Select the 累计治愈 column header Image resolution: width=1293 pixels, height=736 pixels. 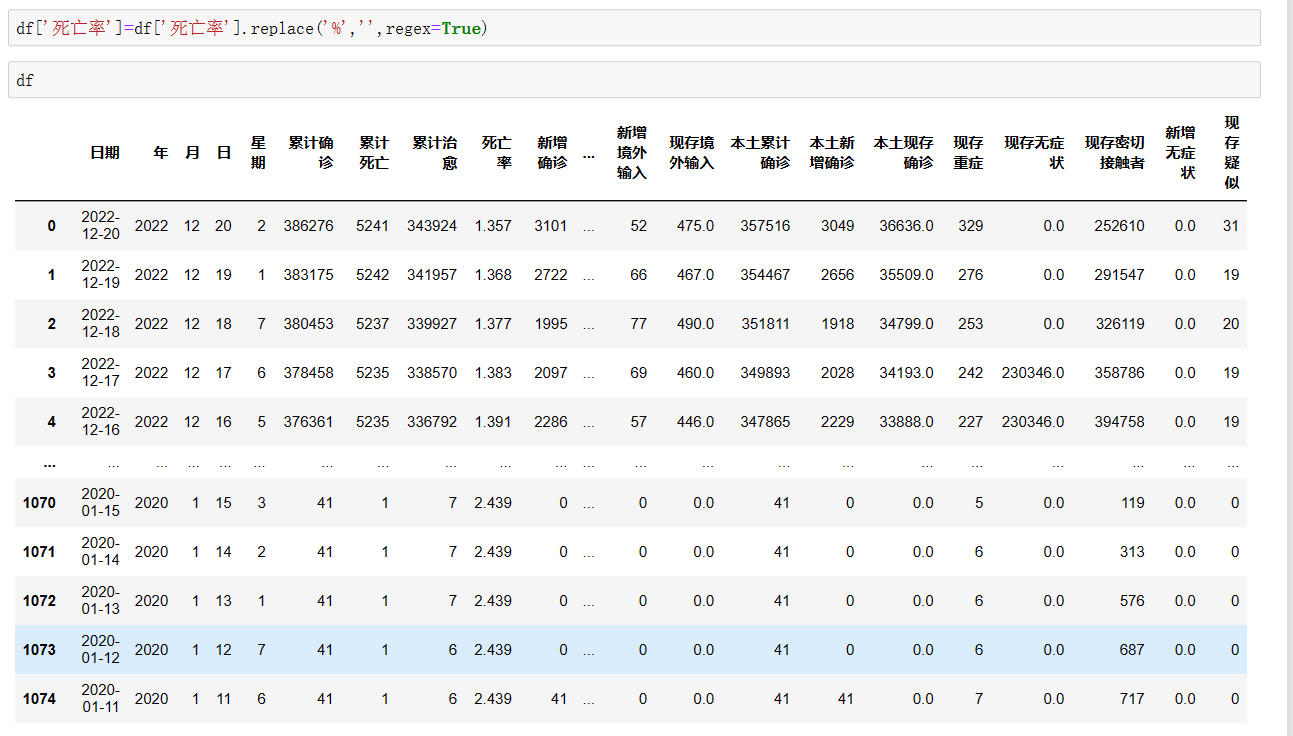pos(435,152)
